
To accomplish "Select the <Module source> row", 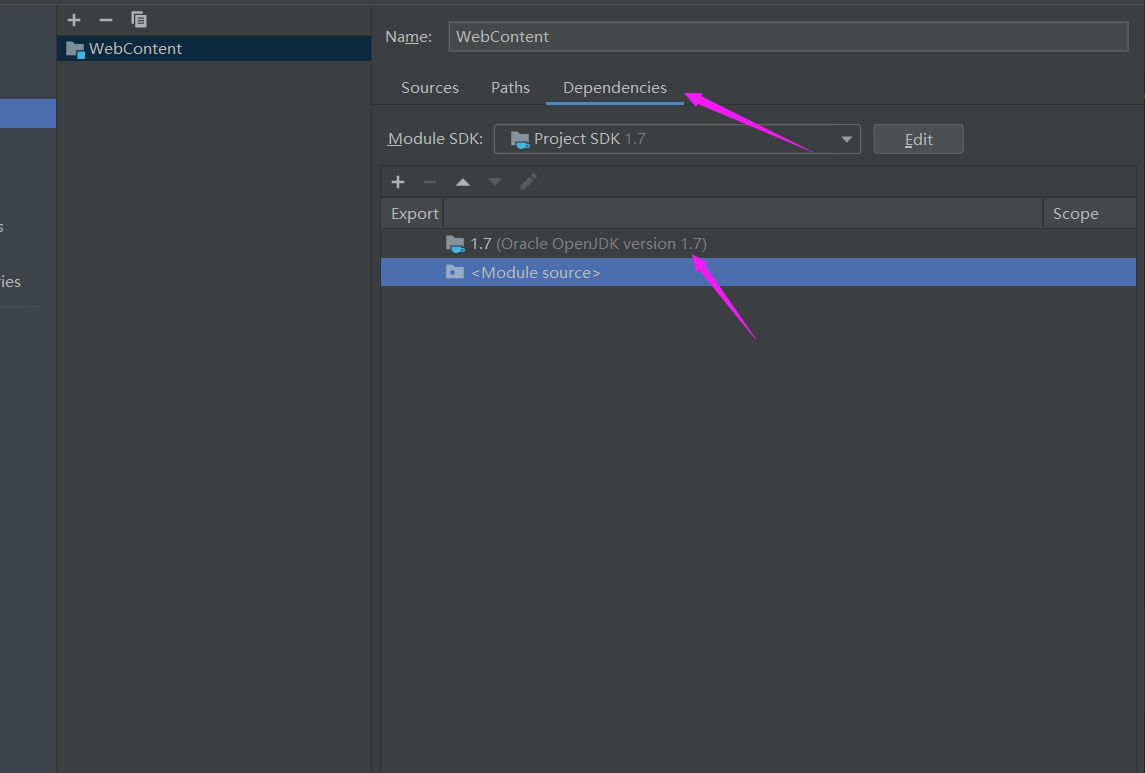I will (758, 272).
